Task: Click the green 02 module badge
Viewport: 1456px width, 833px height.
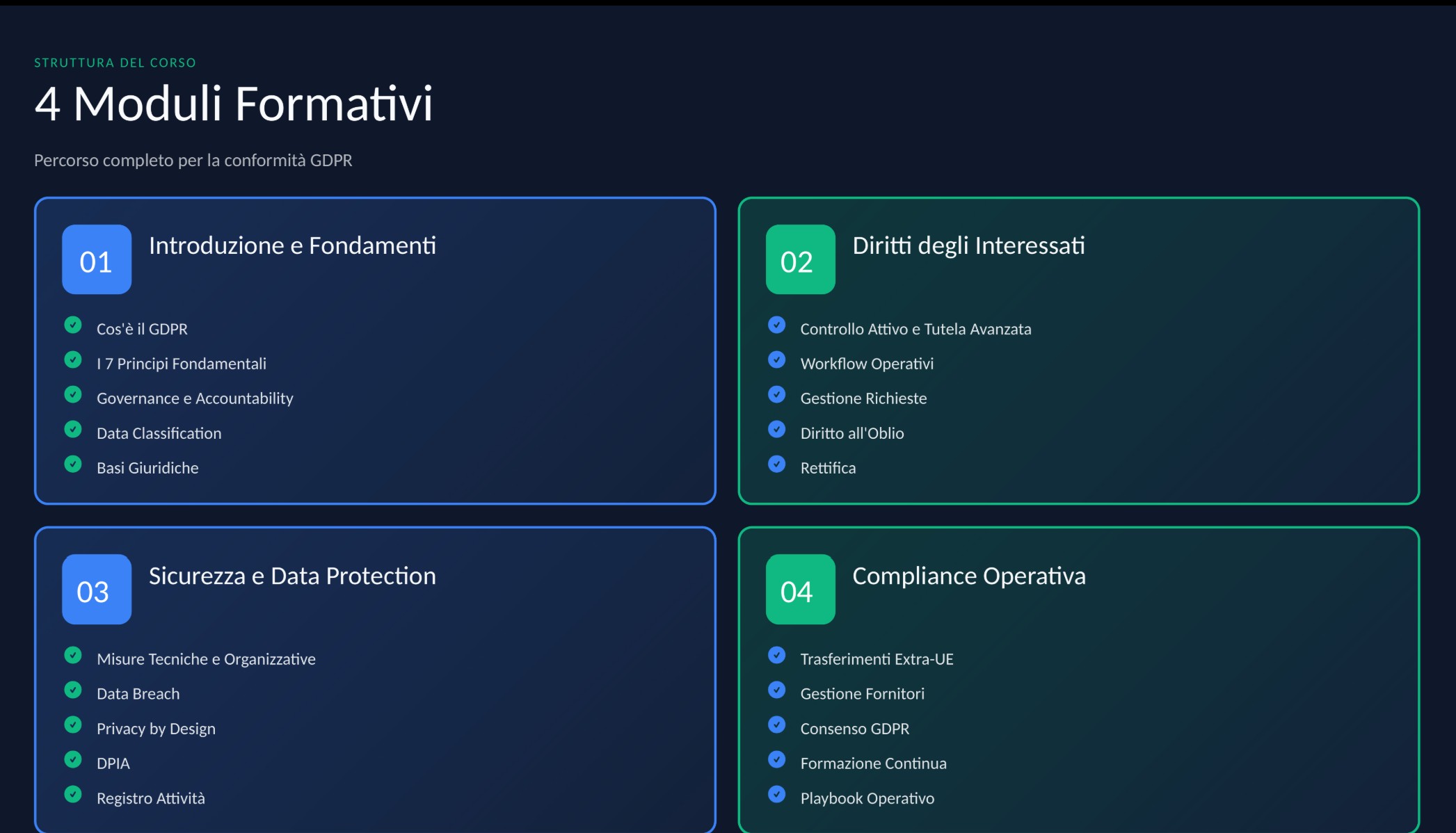Action: 800,259
